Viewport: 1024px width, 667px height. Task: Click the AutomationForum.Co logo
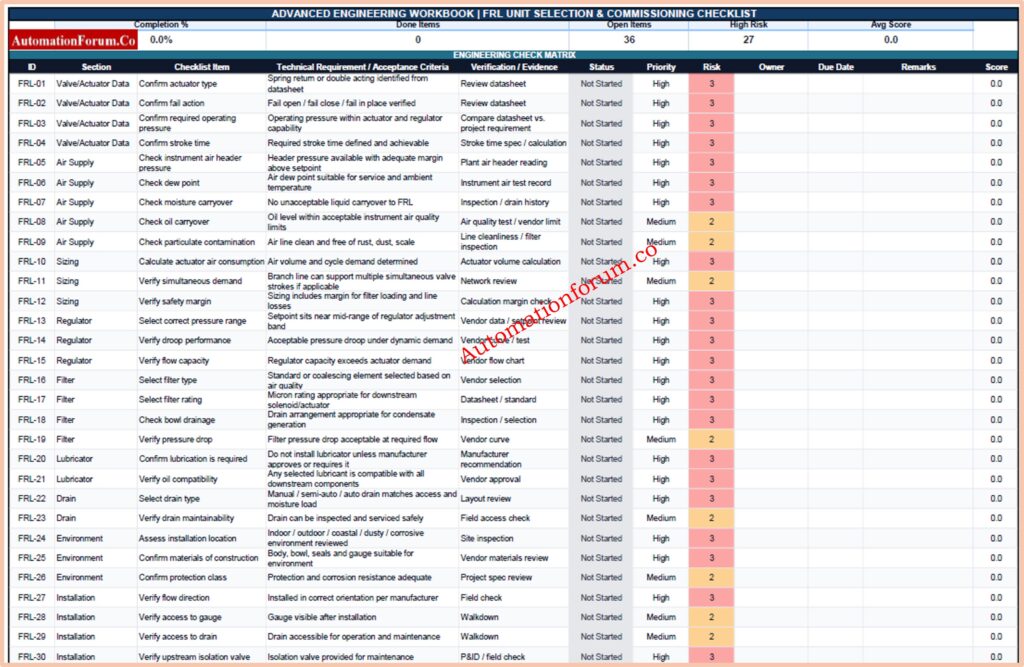click(x=74, y=41)
